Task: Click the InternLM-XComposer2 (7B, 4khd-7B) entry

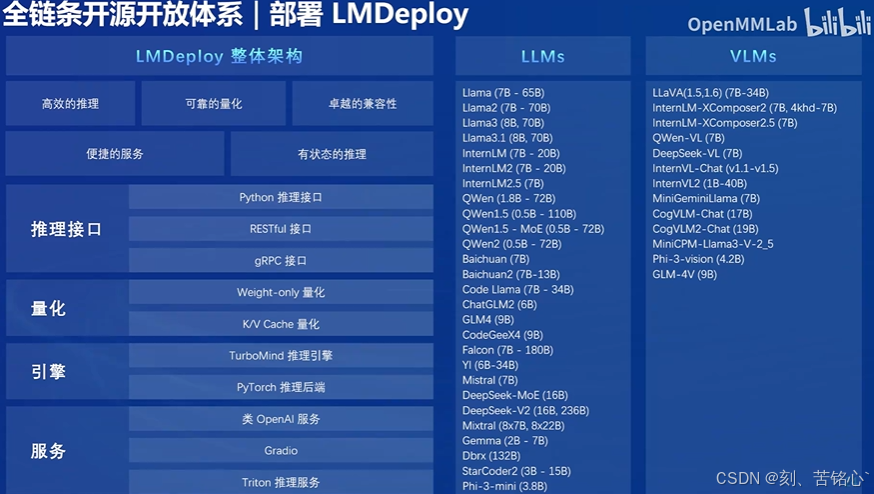Action: click(745, 108)
